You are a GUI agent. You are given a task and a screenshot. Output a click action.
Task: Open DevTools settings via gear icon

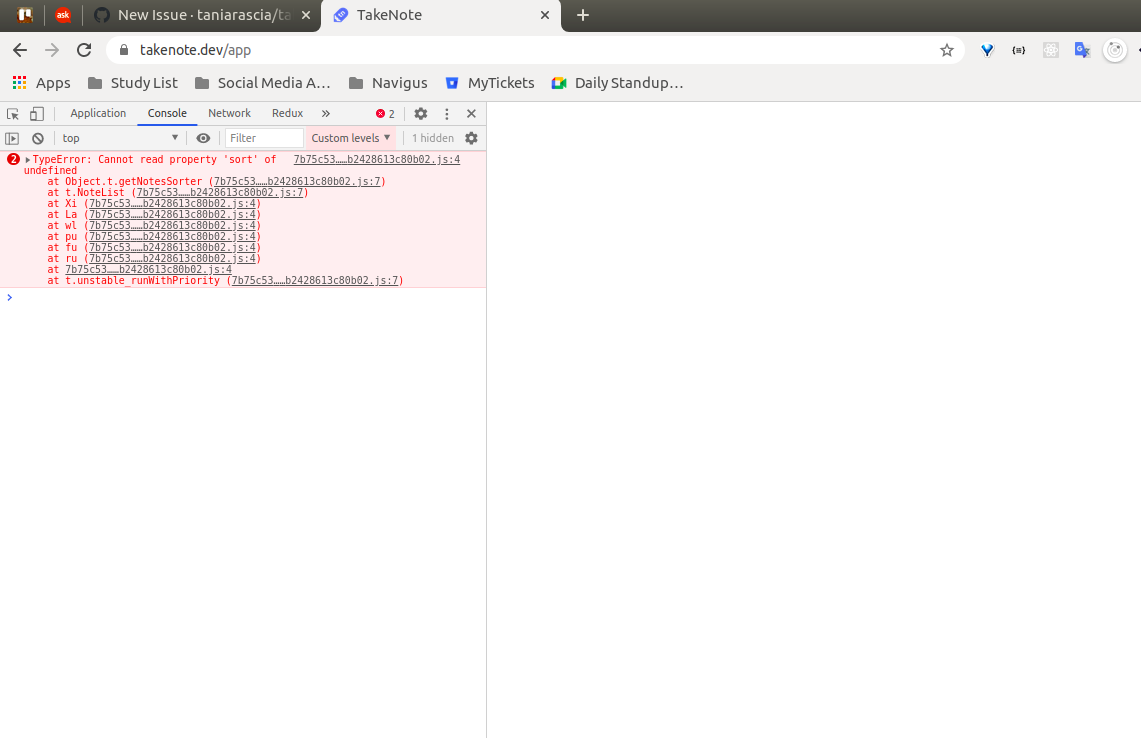420,113
